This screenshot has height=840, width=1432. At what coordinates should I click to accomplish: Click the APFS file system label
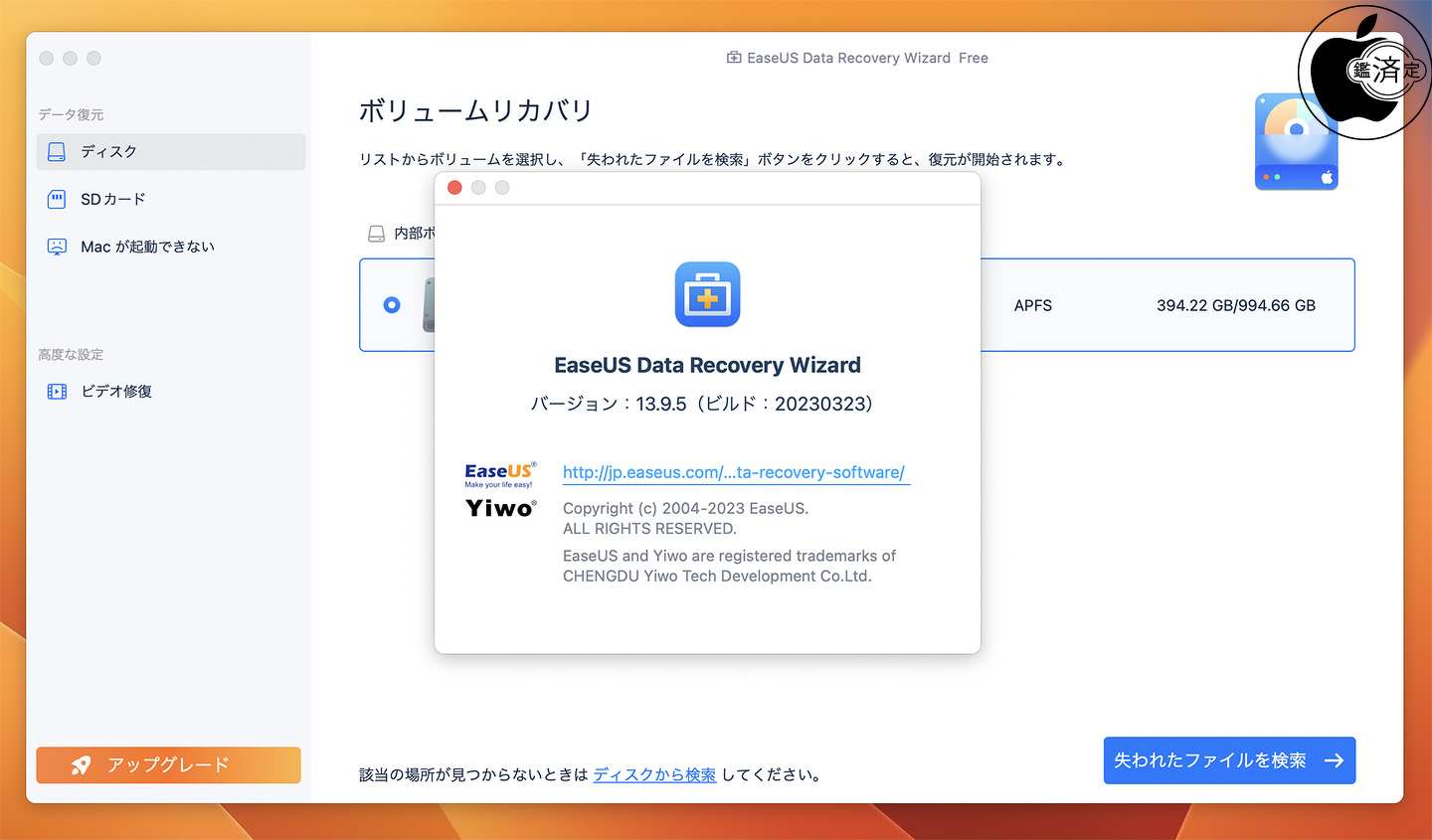1033,305
